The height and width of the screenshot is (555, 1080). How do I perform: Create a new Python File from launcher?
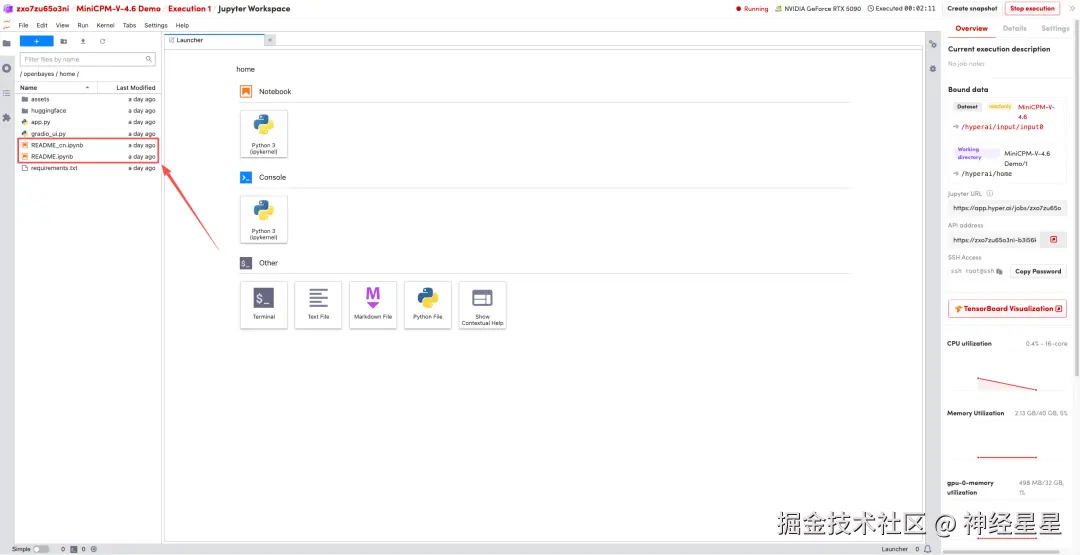pyautogui.click(x=428, y=304)
